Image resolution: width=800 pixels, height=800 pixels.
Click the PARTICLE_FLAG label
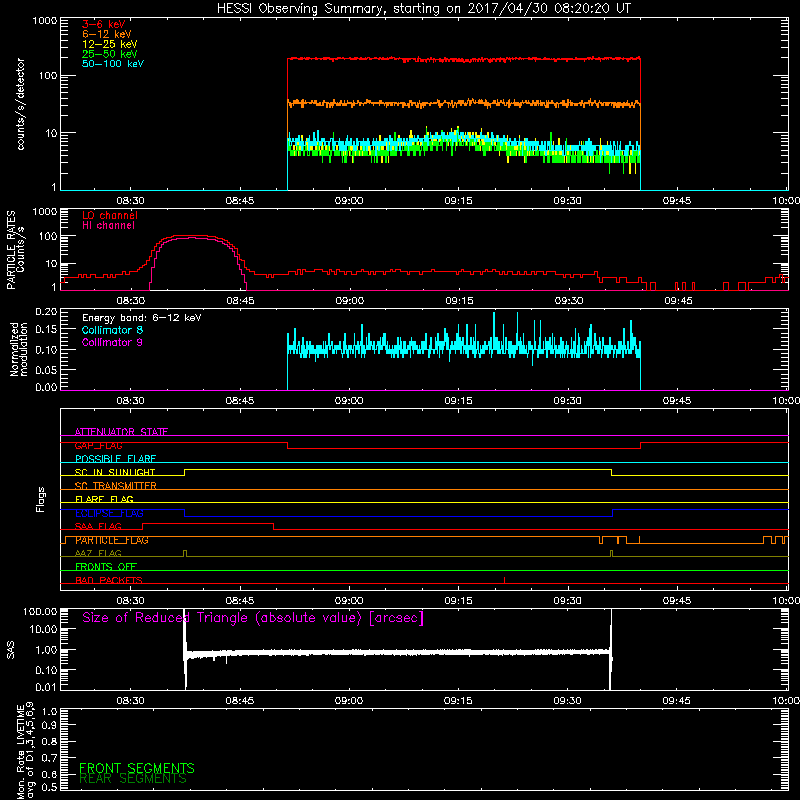(112, 540)
